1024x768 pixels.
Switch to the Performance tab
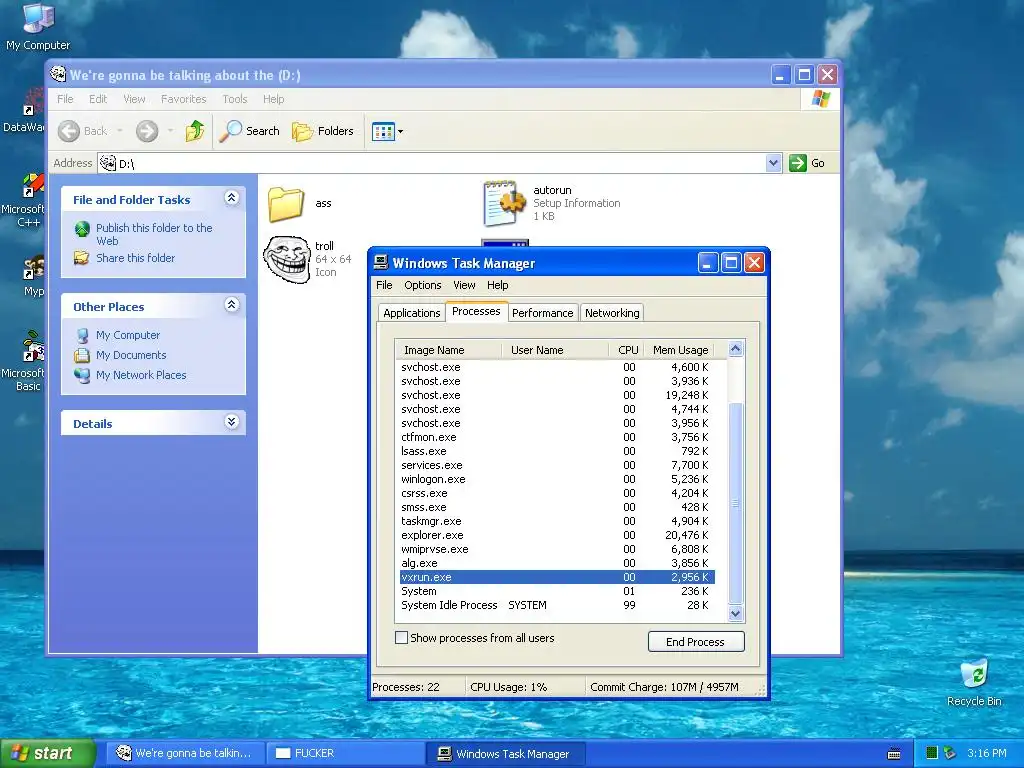point(543,313)
